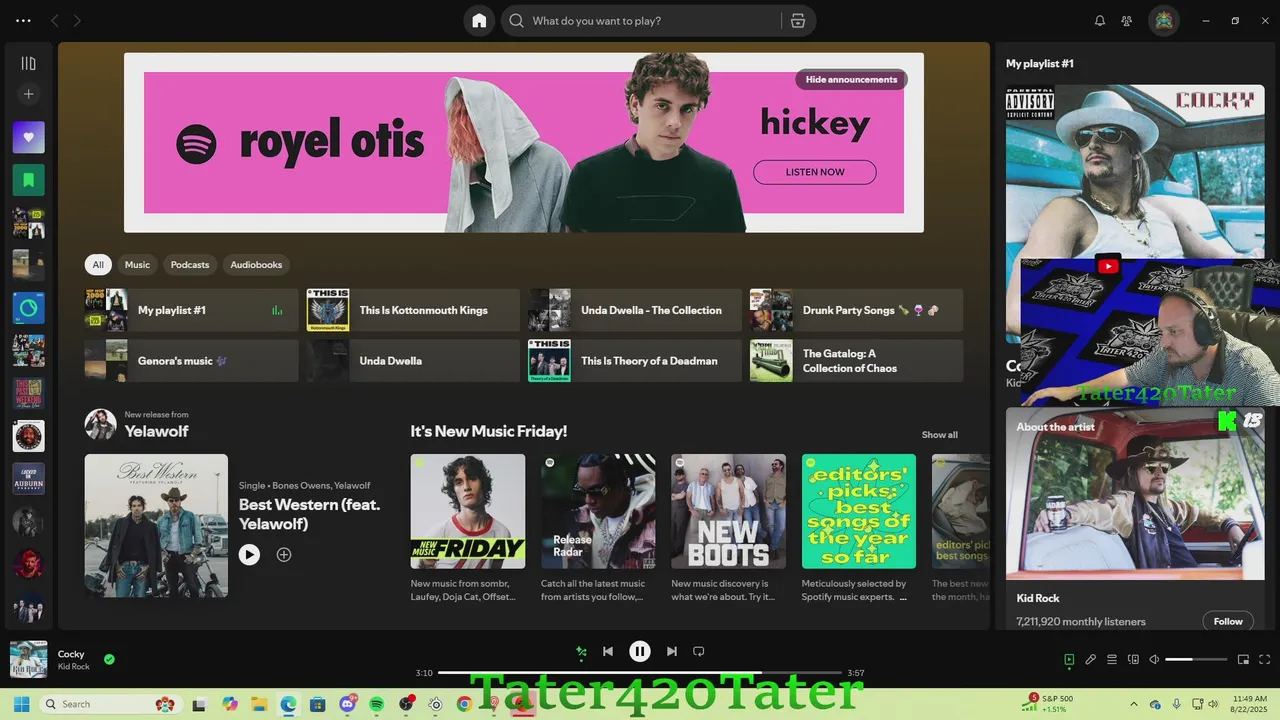The image size is (1280, 720).
Task: Open Yelawolf artist link
Action: (156, 431)
